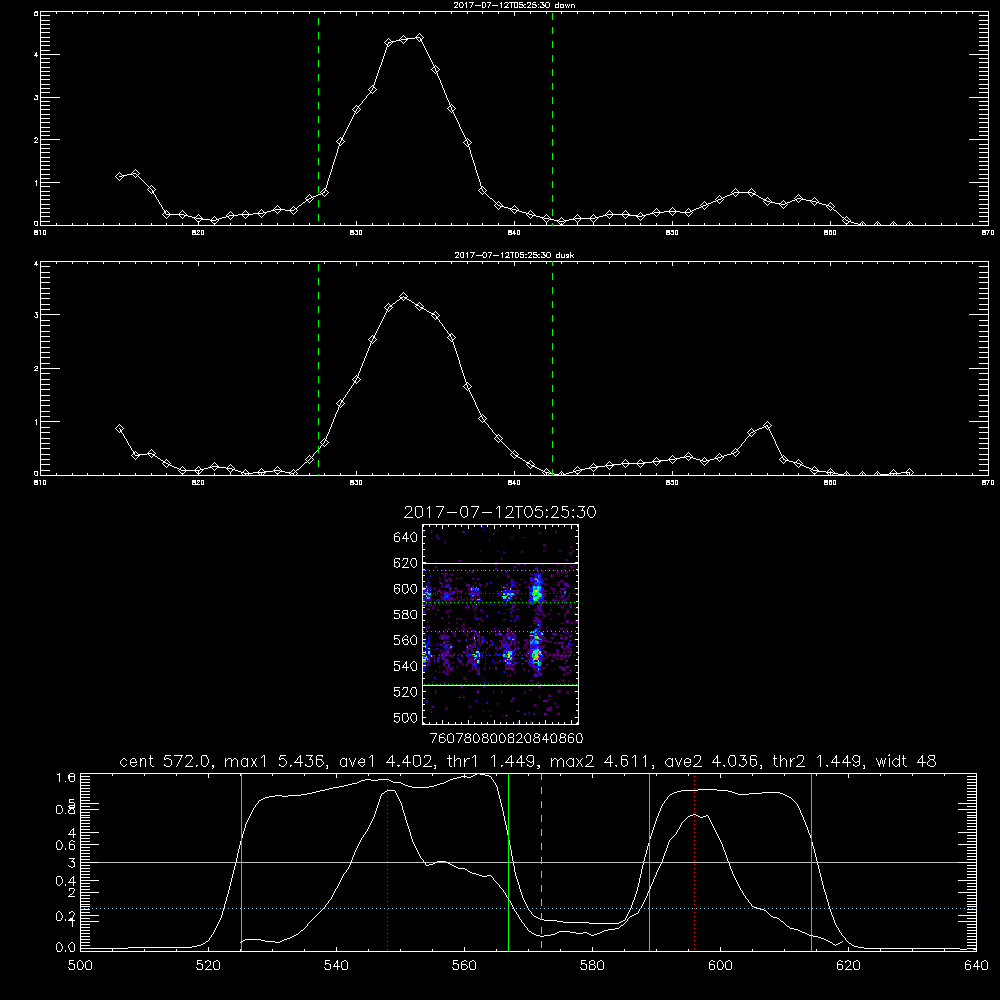Viewport: 1000px width, 1000px height.
Task: Select the 'widt 48' value in stats line
Action: coord(906,761)
